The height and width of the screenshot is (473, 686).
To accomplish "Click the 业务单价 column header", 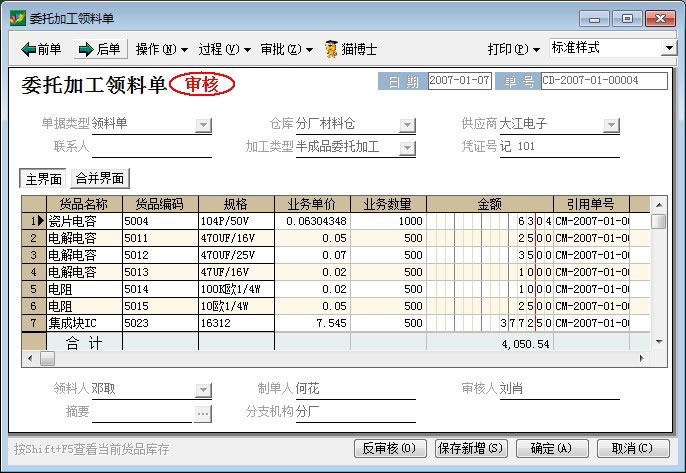I will pyautogui.click(x=312, y=204).
